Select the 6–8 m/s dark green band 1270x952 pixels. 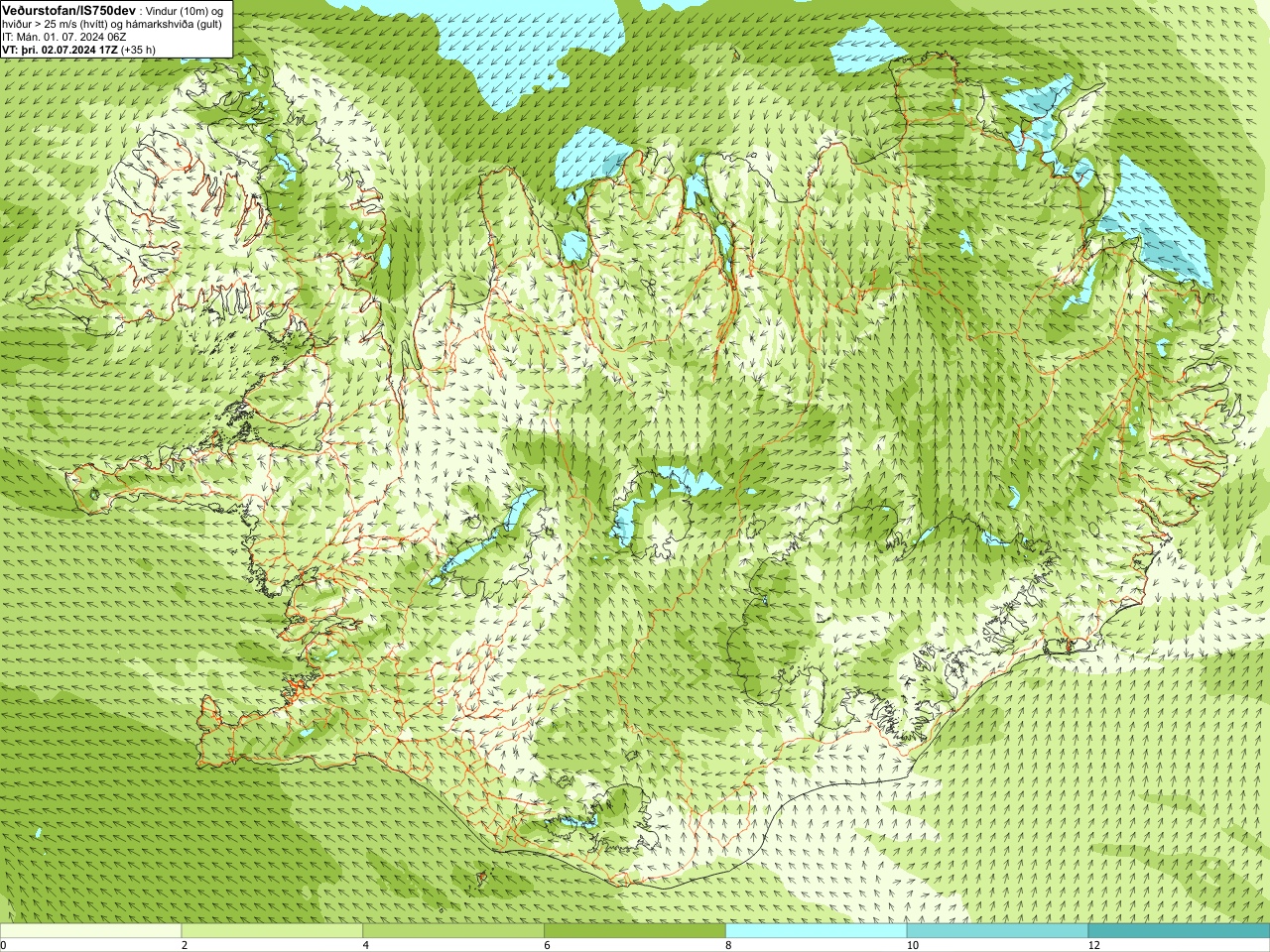[635, 931]
